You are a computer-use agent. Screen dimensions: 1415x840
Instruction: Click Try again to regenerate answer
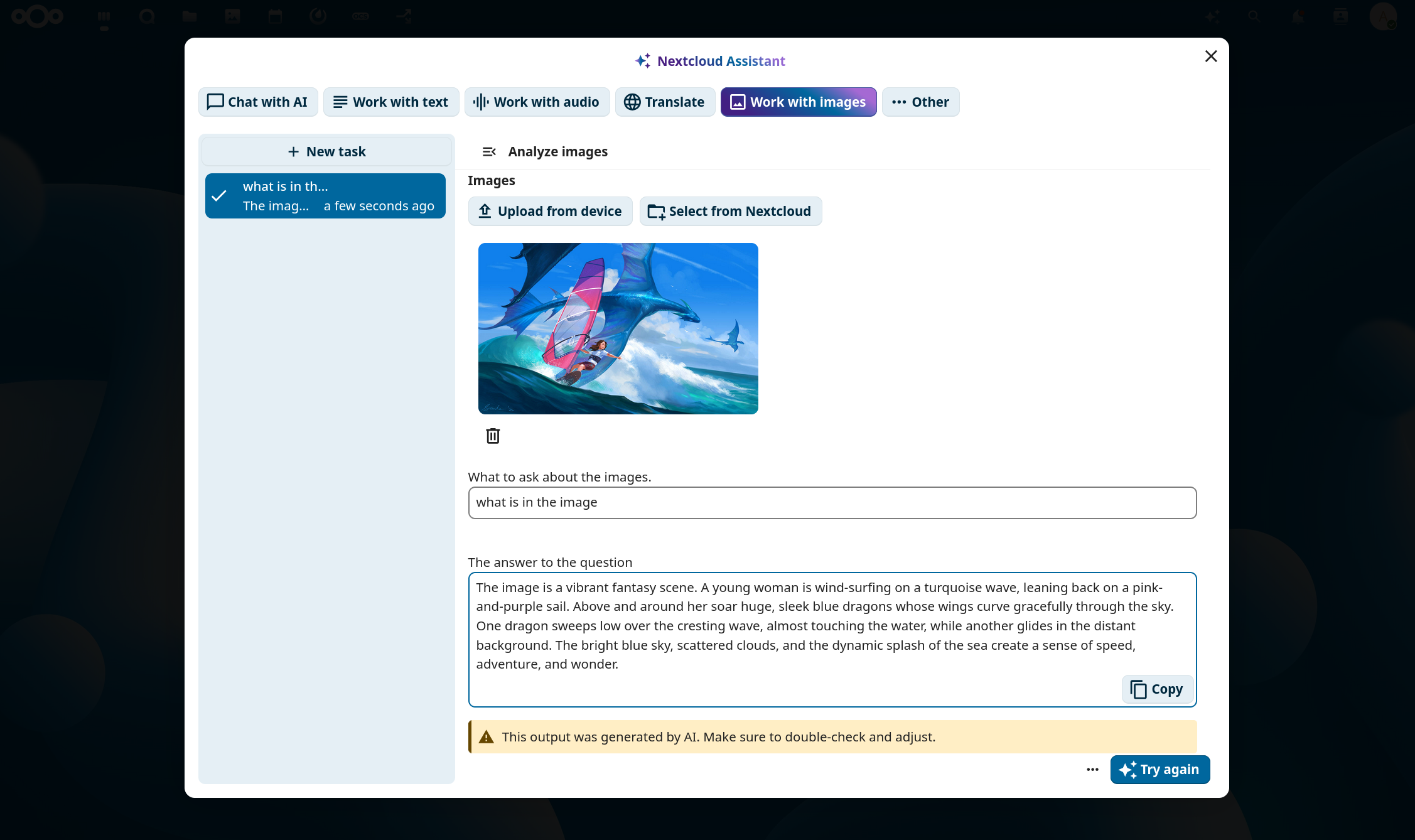1159,770
